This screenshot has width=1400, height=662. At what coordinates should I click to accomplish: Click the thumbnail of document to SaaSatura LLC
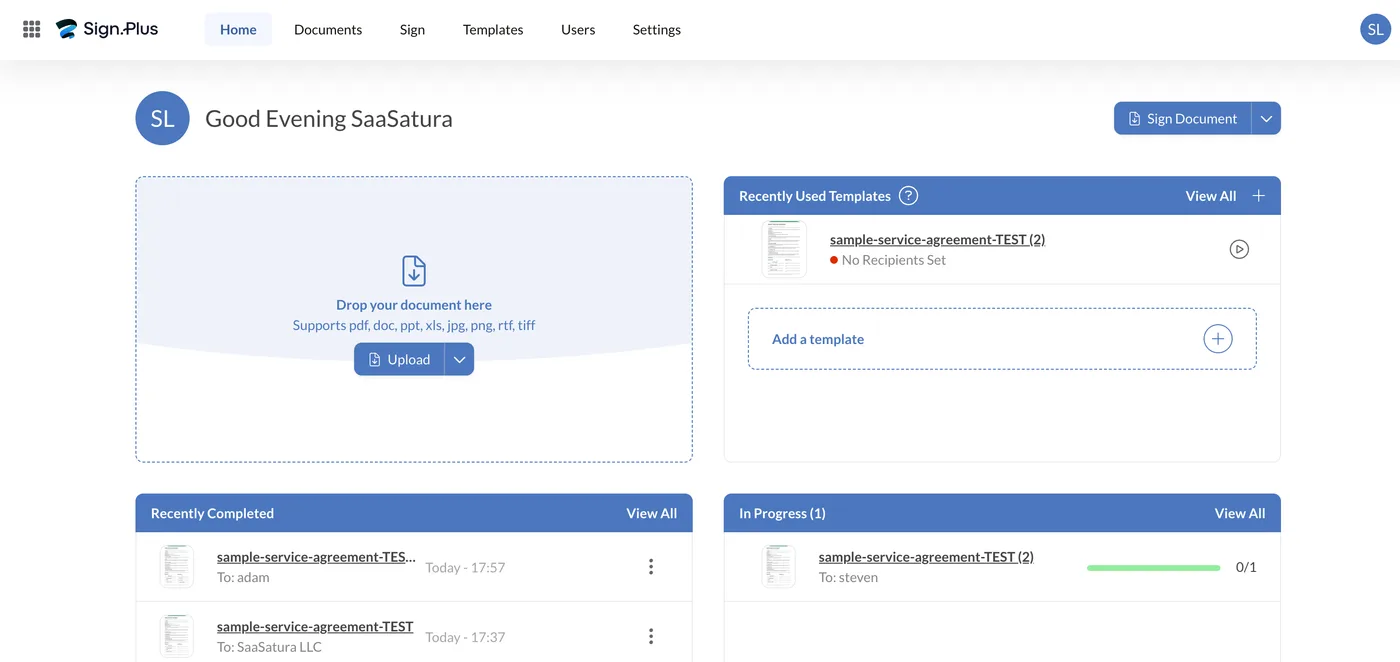coord(176,636)
